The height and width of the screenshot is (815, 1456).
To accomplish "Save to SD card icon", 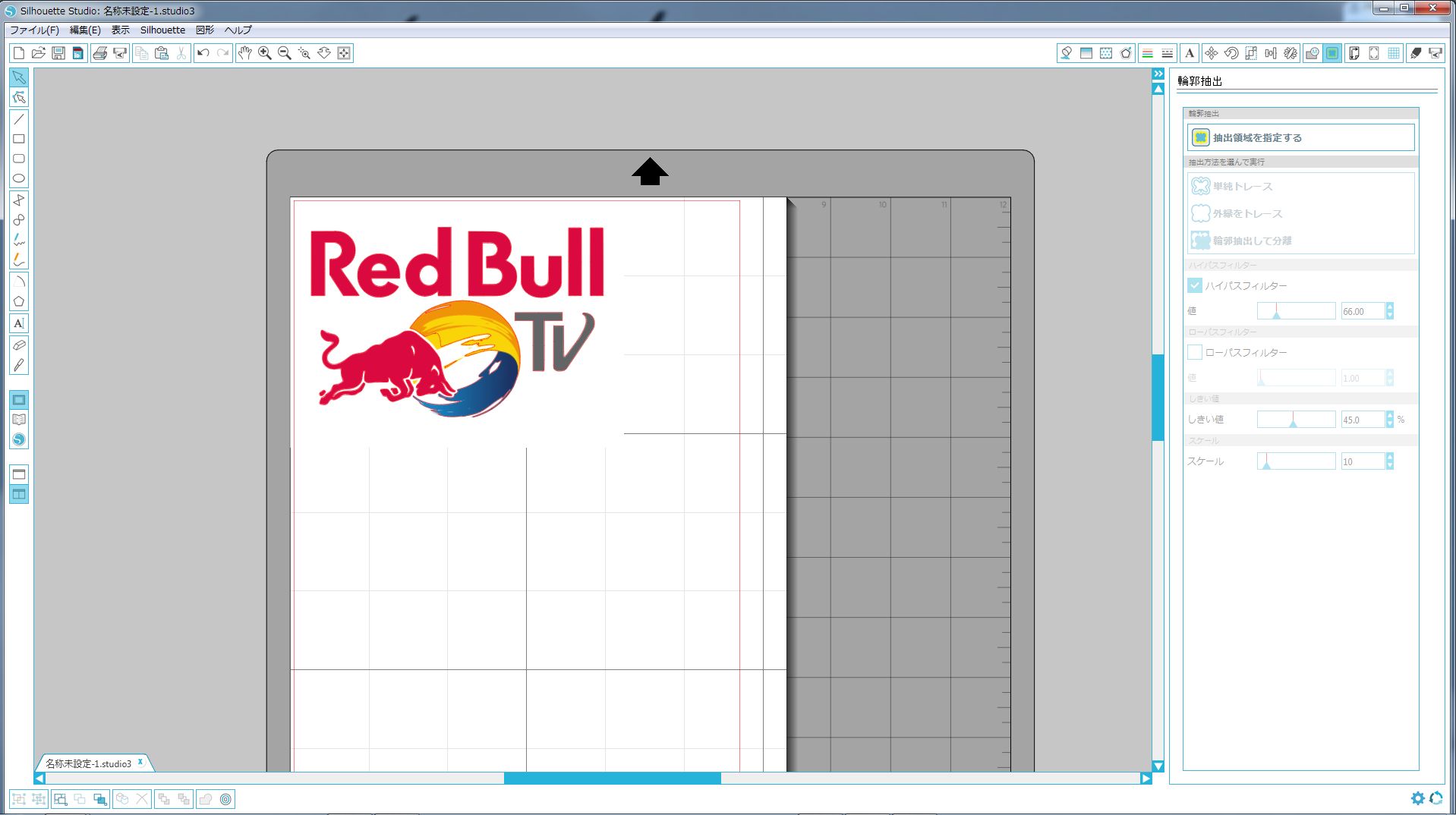I will click(x=78, y=53).
